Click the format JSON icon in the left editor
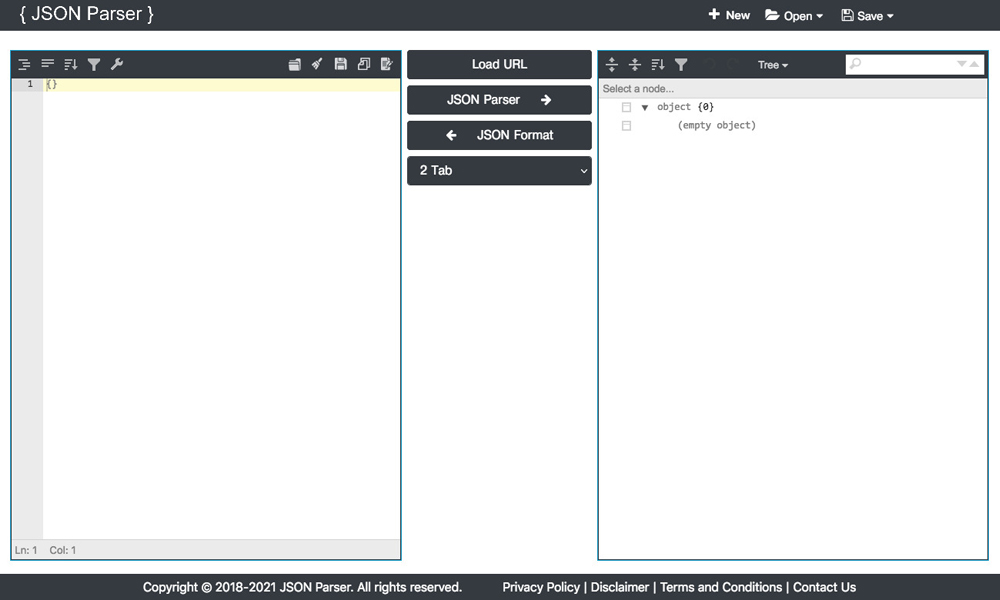Viewport: 1000px width, 600px height. click(x=24, y=65)
